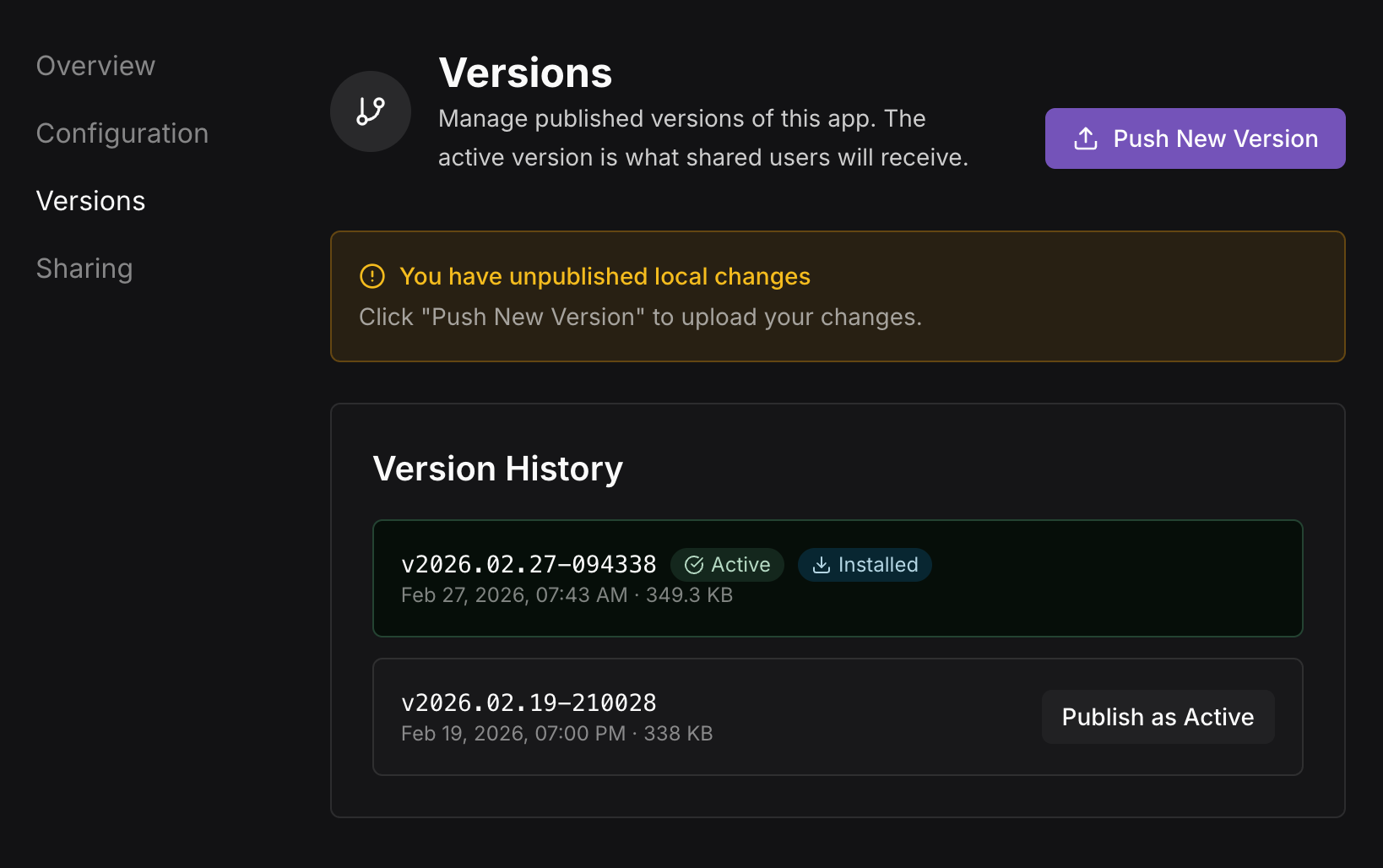Viewport: 1383px width, 868px height.
Task: Select the v2026.02.19-210028 version name
Action: point(529,703)
